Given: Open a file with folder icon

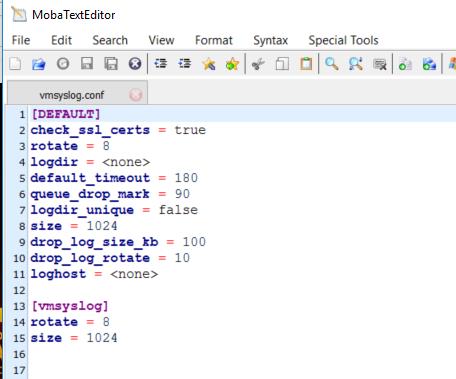Looking at the screenshot, I should 39,64.
